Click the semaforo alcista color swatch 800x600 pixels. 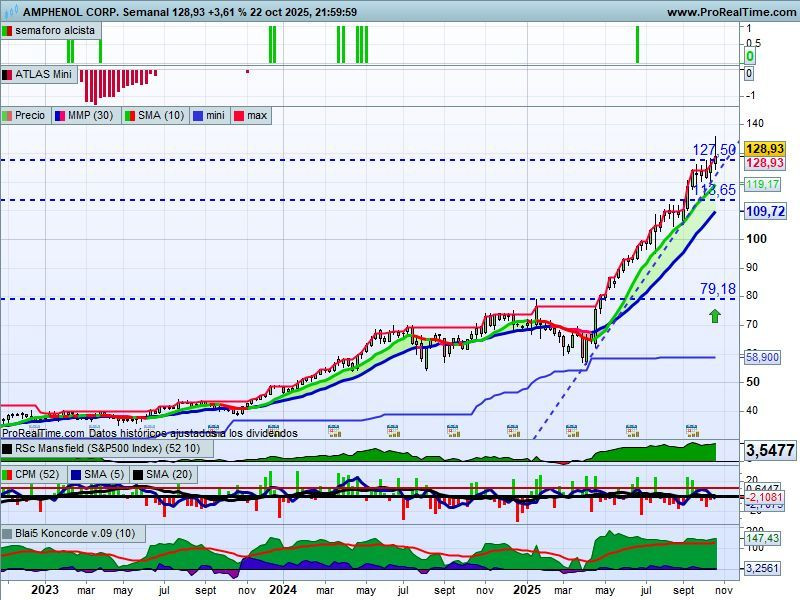tap(7, 31)
